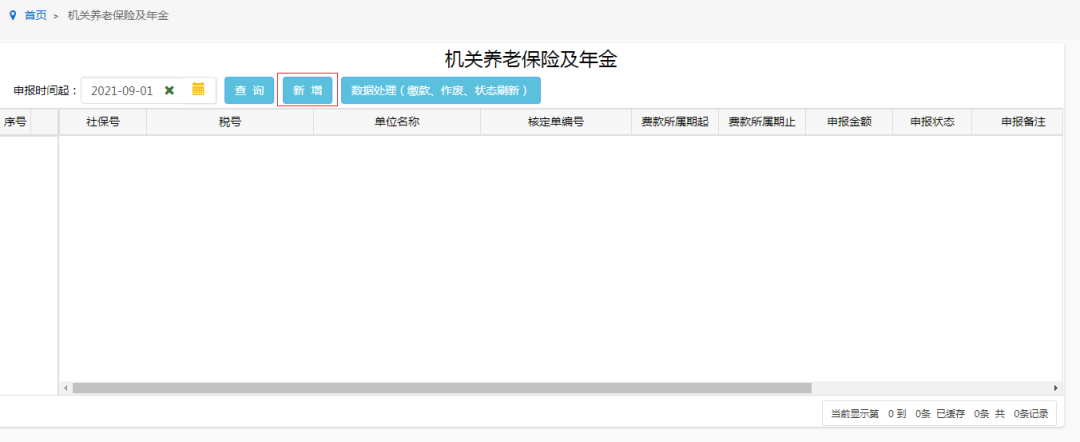The height and width of the screenshot is (442, 1080).
Task: Click the 费款所属期止 column header
Action: tap(762, 122)
